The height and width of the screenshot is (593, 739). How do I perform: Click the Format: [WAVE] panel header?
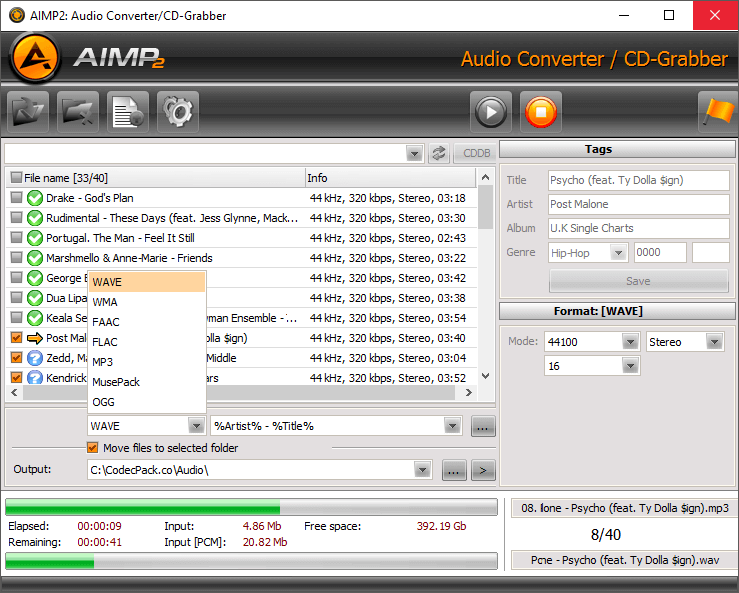pyautogui.click(x=617, y=311)
